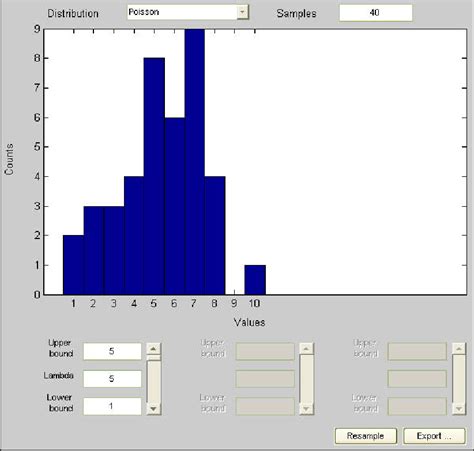The image size is (474, 451).
Task: Click the up arrow of the first parameter slider
Action: 154,349
